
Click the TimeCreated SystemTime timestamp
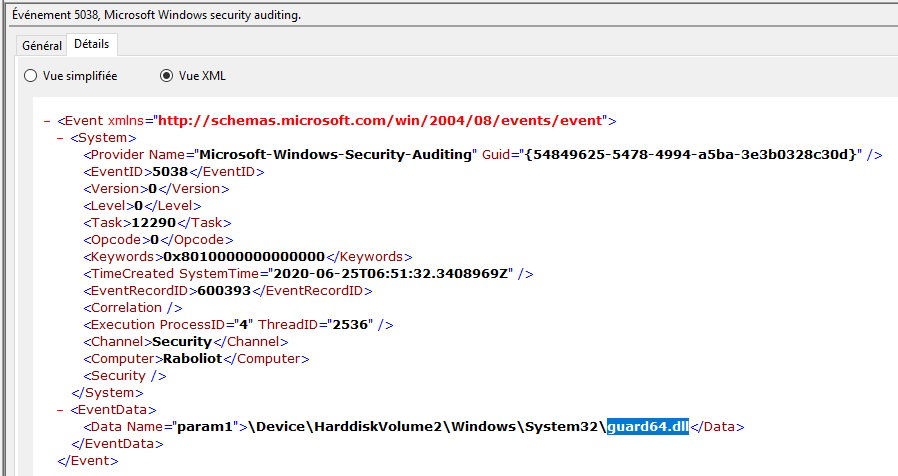click(389, 274)
